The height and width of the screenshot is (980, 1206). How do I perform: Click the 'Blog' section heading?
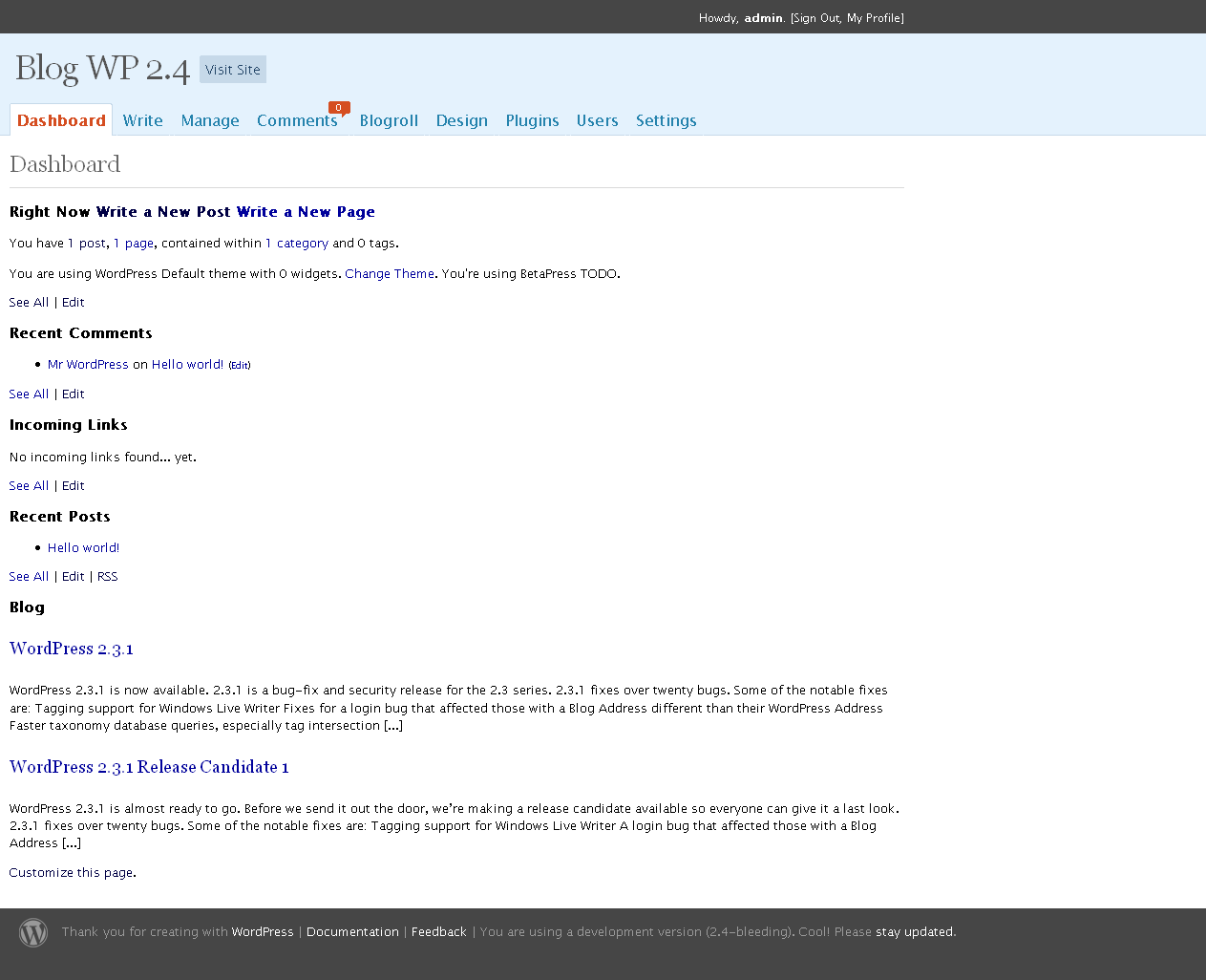27,607
